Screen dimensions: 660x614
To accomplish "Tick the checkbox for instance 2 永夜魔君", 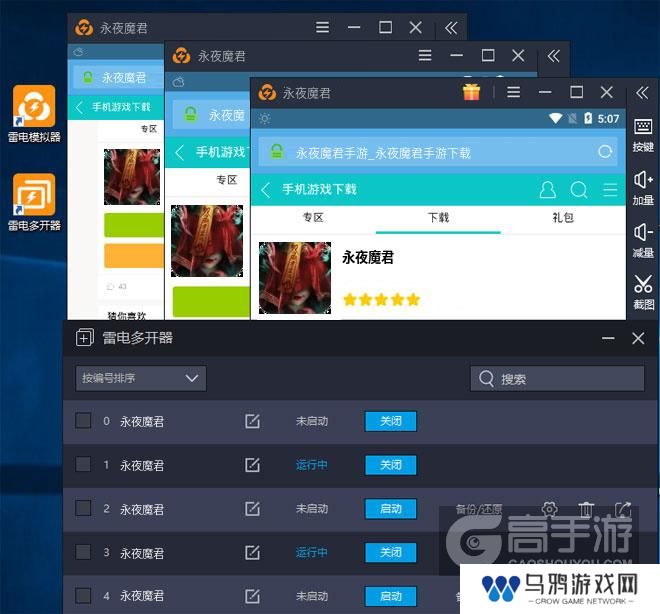I will coord(83,508).
